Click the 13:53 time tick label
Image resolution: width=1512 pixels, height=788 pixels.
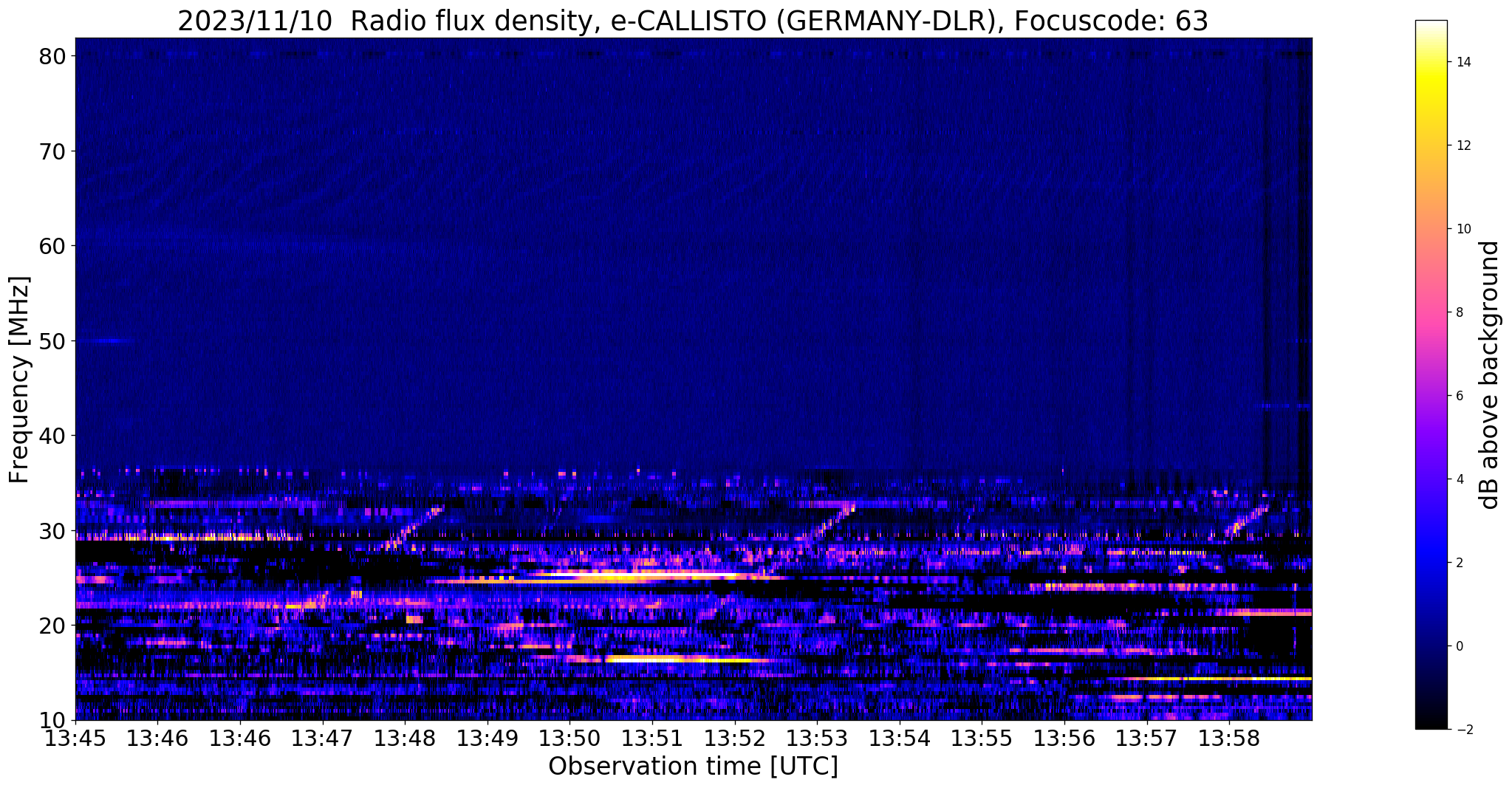(817, 738)
